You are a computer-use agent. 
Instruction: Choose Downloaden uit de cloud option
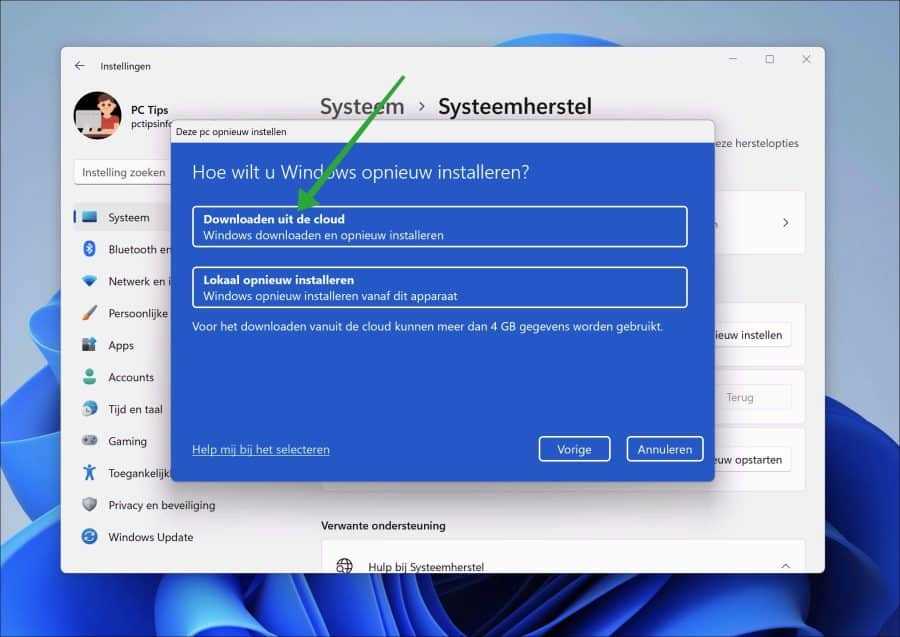pyautogui.click(x=440, y=227)
